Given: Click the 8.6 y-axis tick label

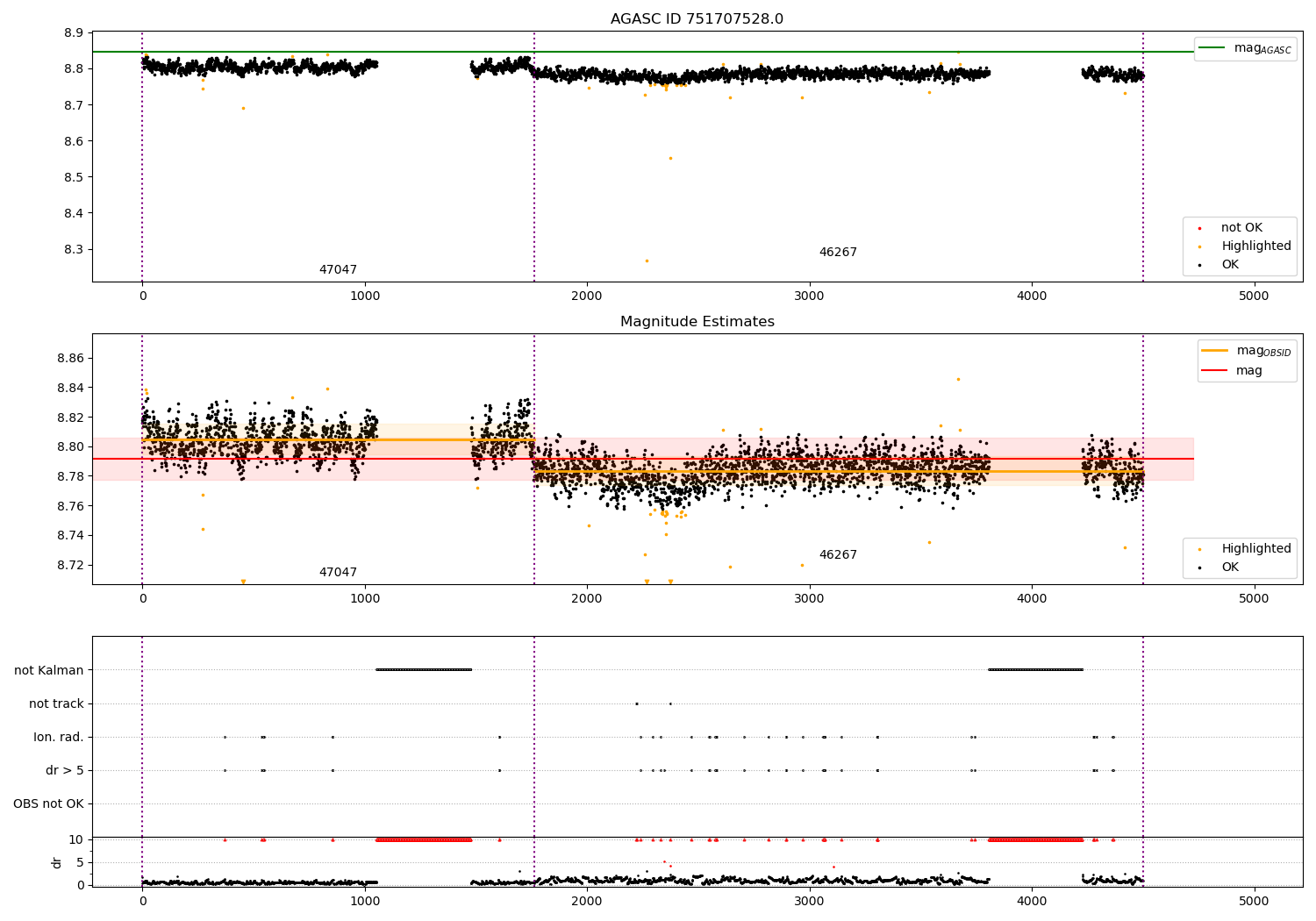Looking at the screenshot, I should [74, 141].
